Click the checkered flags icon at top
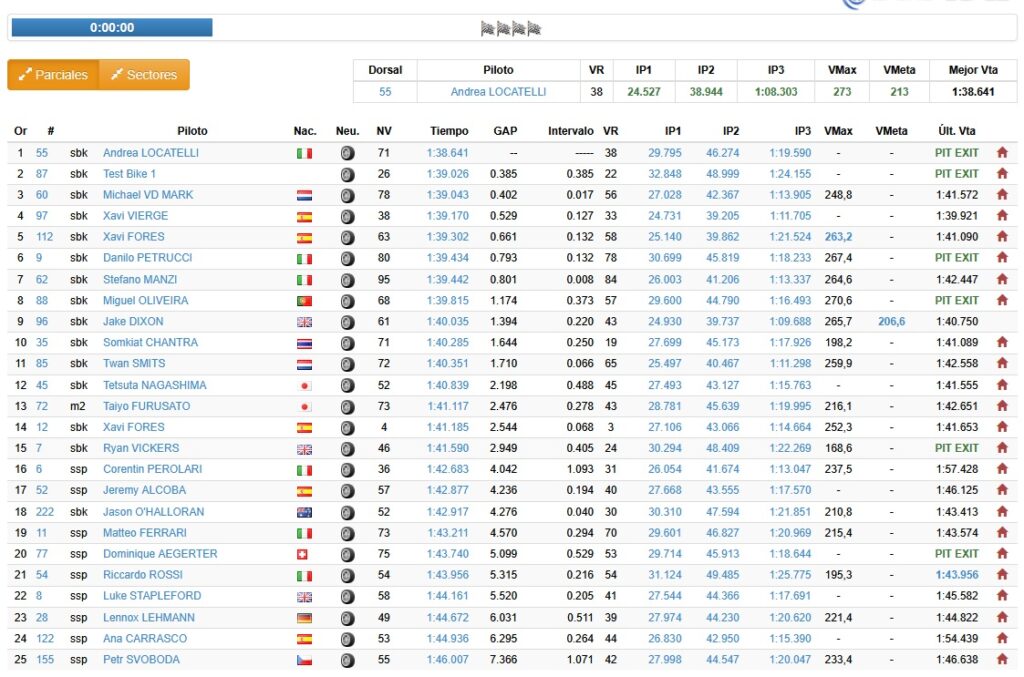 pos(511,29)
